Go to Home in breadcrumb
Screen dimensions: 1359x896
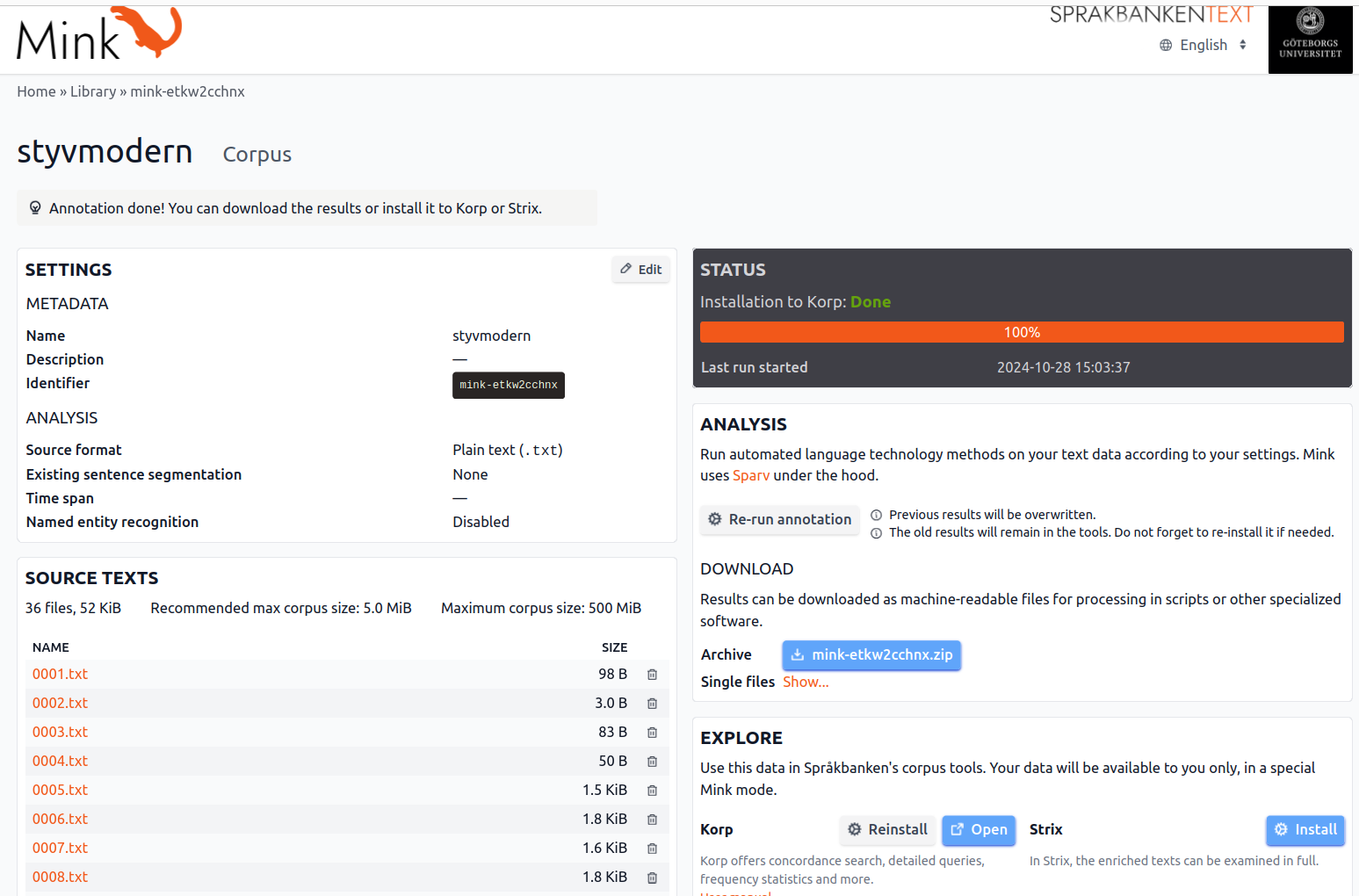[x=36, y=91]
